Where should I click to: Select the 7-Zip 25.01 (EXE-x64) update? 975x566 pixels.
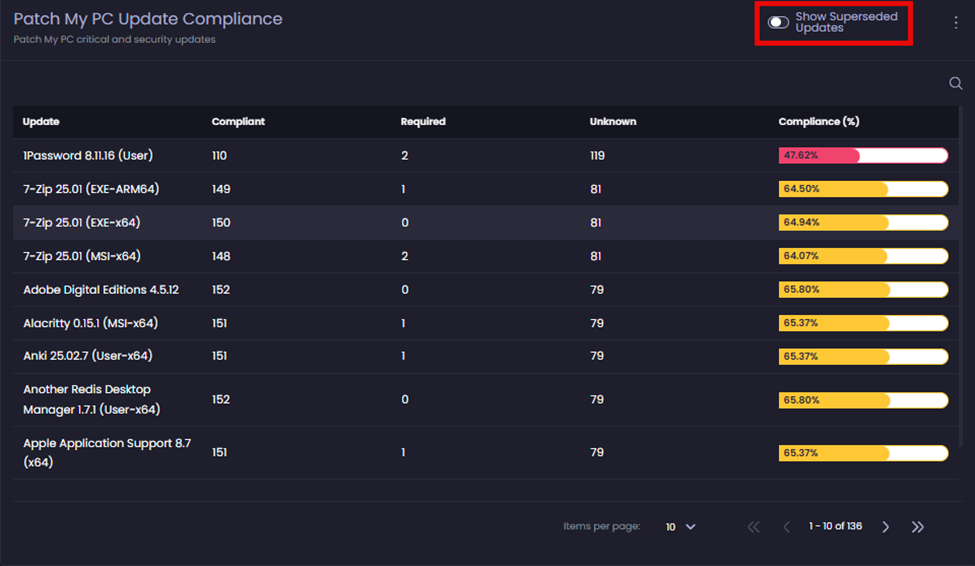pyautogui.click(x=81, y=223)
